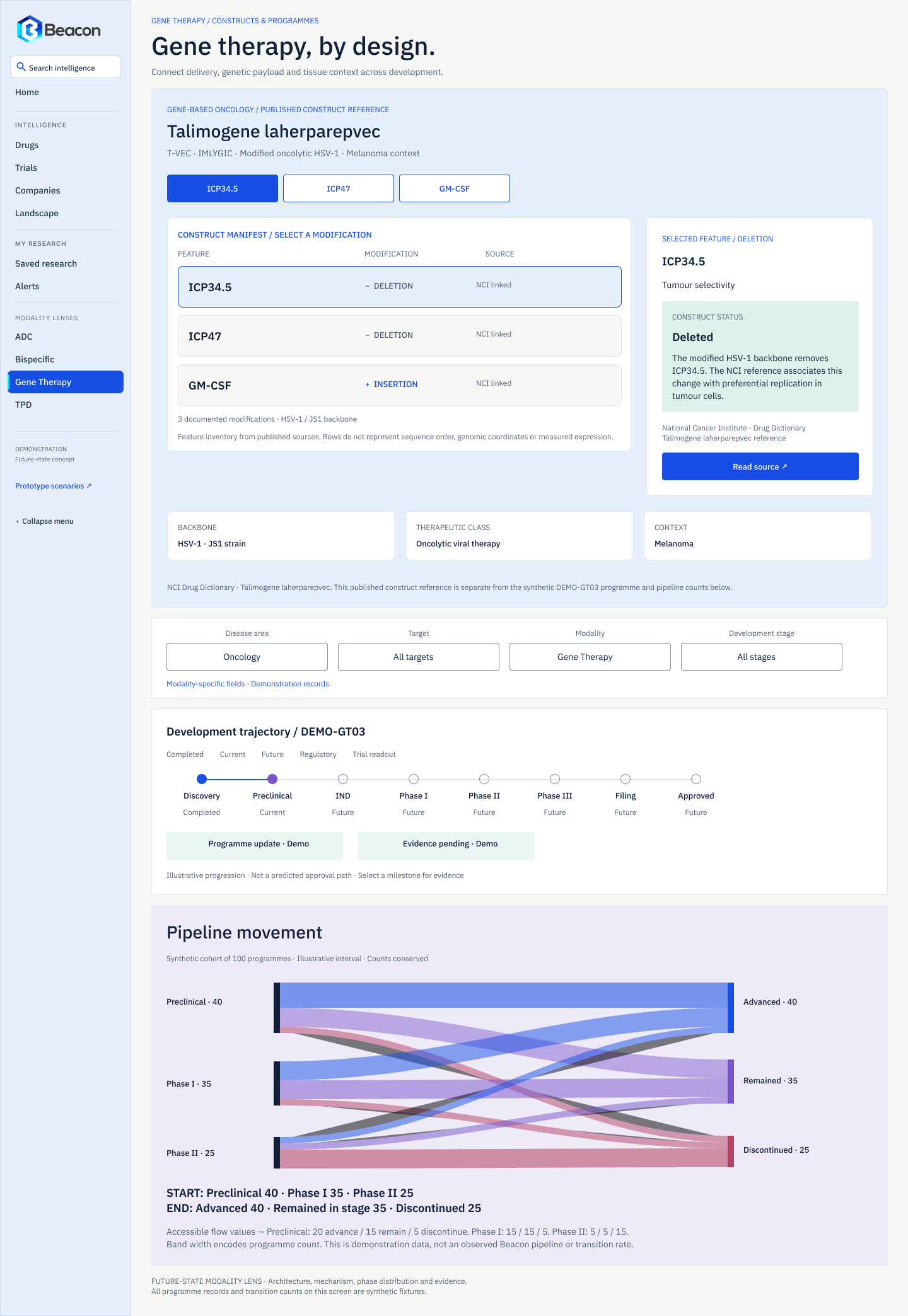
Task: Click the Beacon logo icon
Action: [x=29, y=30]
